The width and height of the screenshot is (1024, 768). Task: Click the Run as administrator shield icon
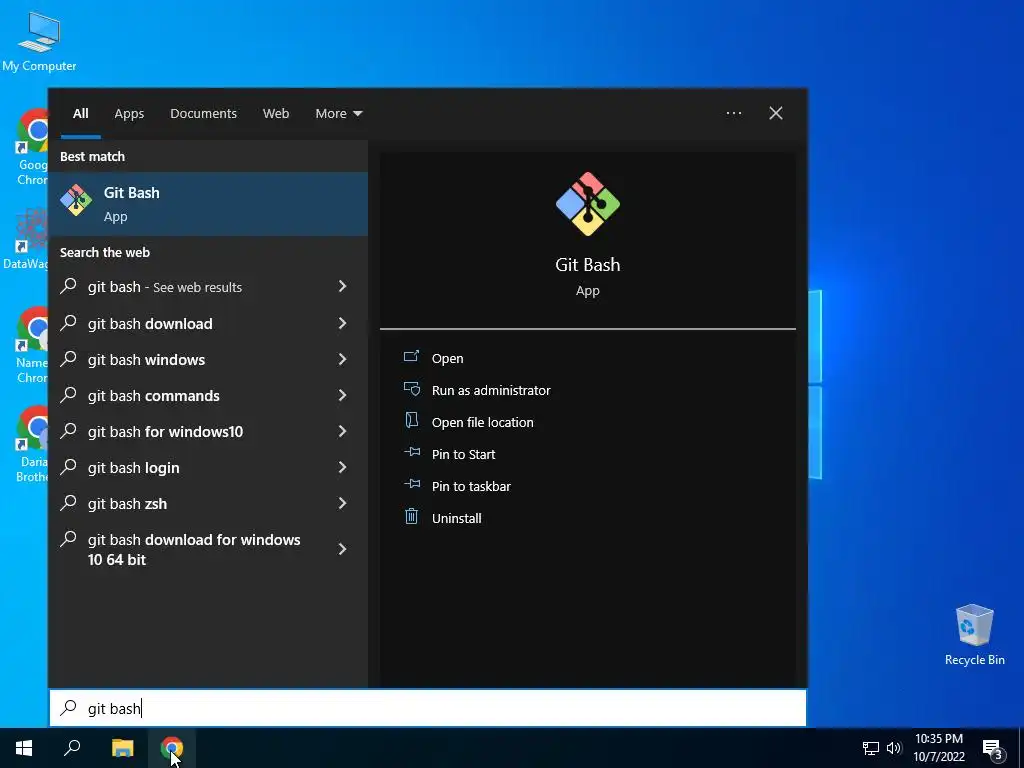[411, 389]
